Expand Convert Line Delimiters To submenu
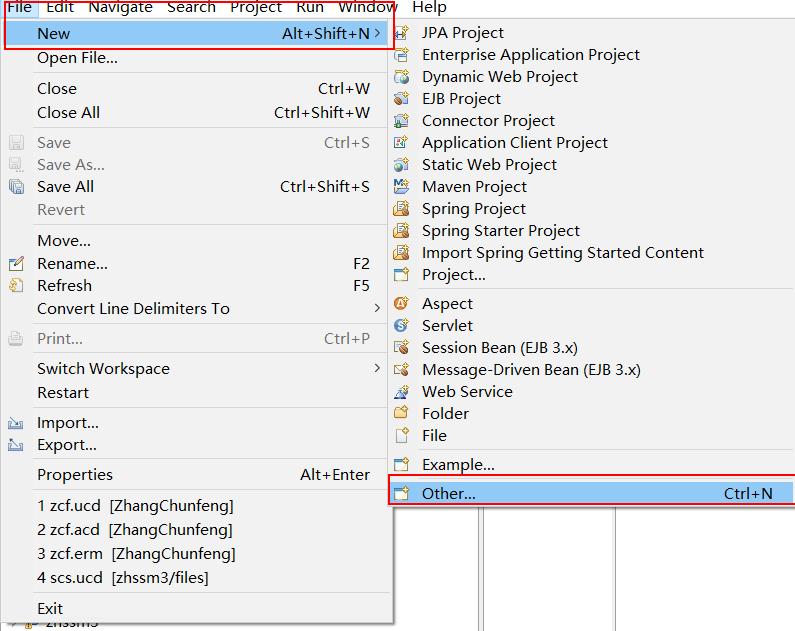This screenshot has width=795, height=631. click(x=377, y=309)
